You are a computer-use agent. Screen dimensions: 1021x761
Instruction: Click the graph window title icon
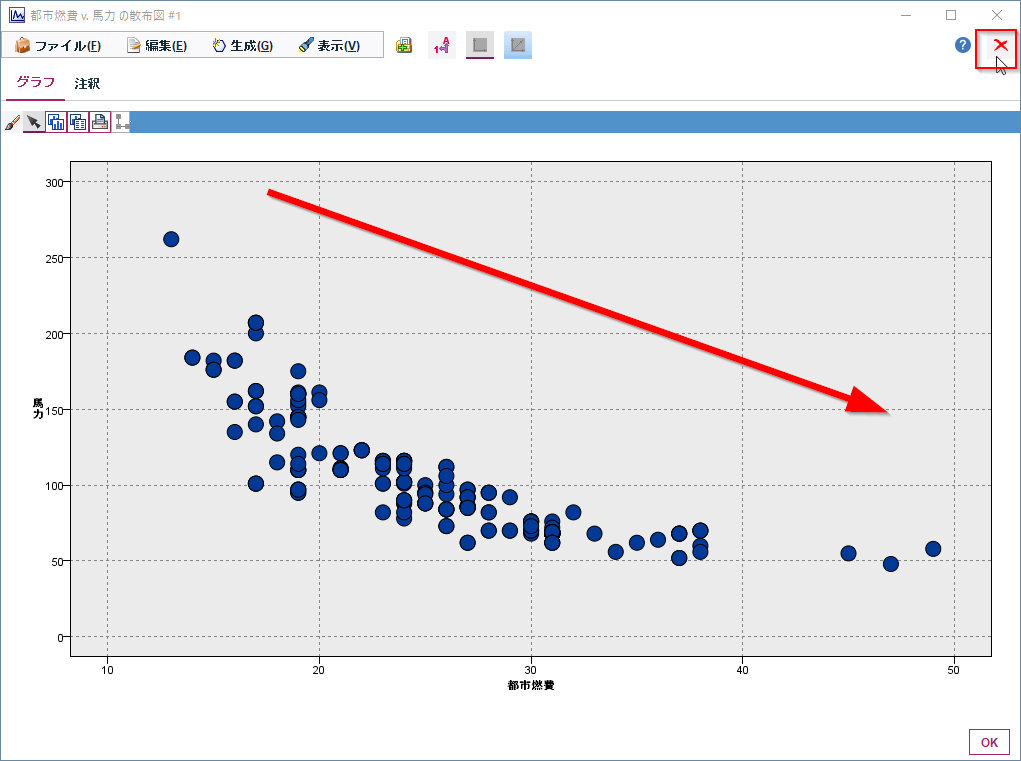pyautogui.click(x=16, y=15)
